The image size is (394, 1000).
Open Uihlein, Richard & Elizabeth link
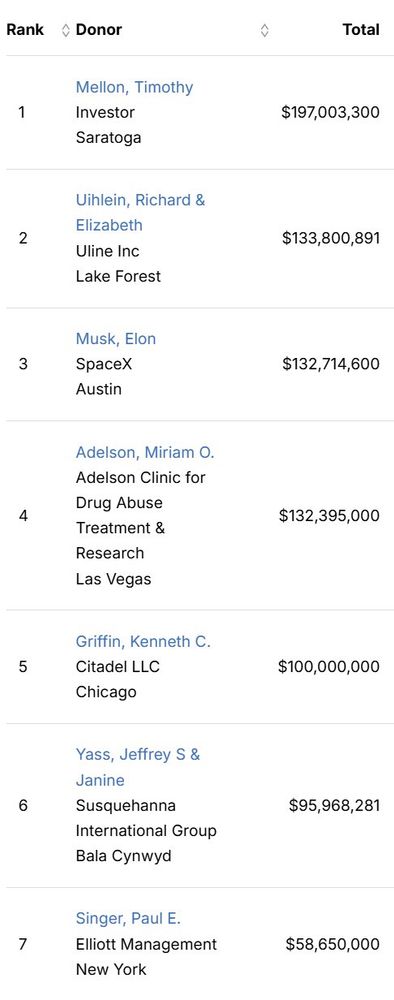coord(140,212)
